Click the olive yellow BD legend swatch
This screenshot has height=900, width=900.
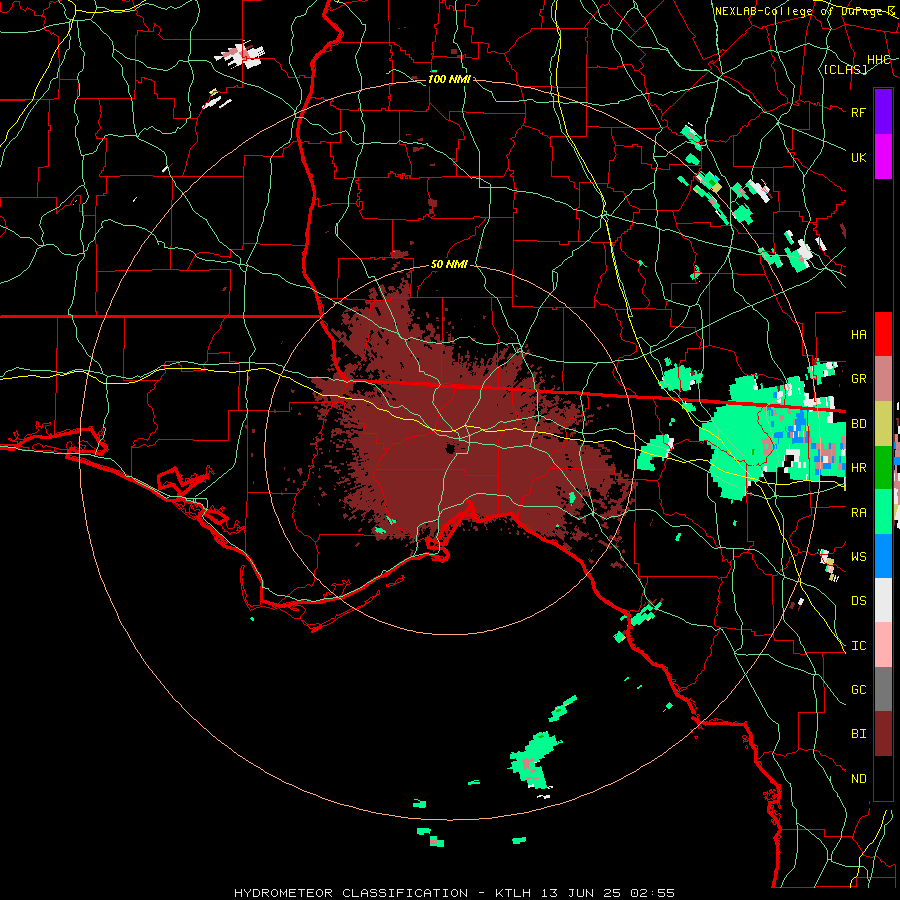click(883, 423)
